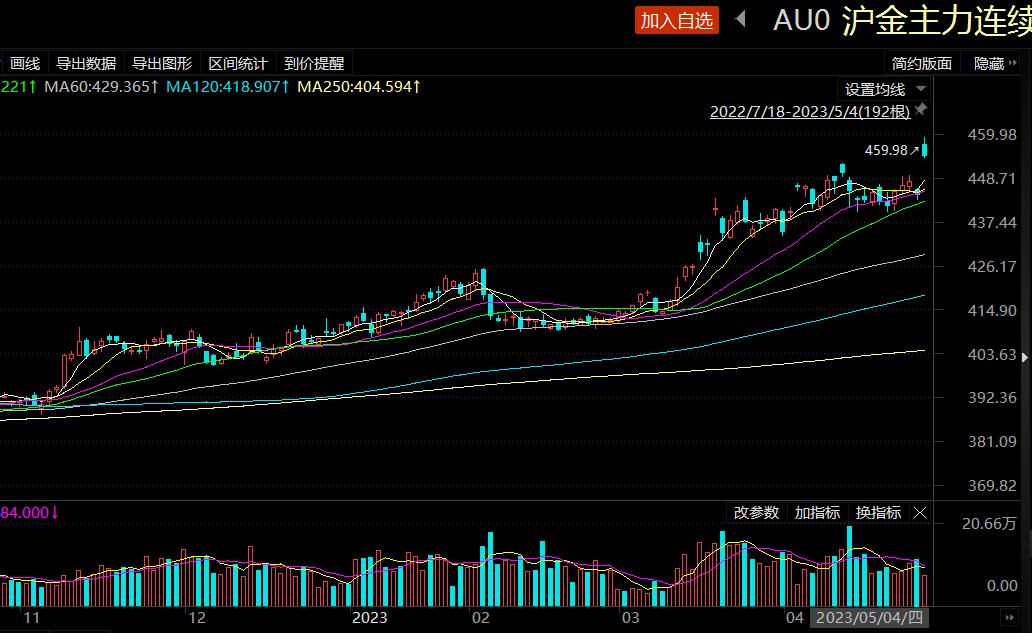Toggle the pin icon beside the date range
The image size is (1032, 633).
click(x=921, y=109)
